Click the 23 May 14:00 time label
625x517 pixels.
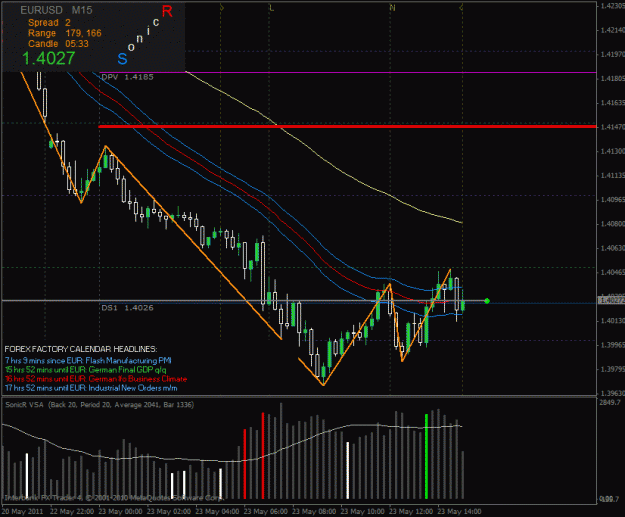459,511
